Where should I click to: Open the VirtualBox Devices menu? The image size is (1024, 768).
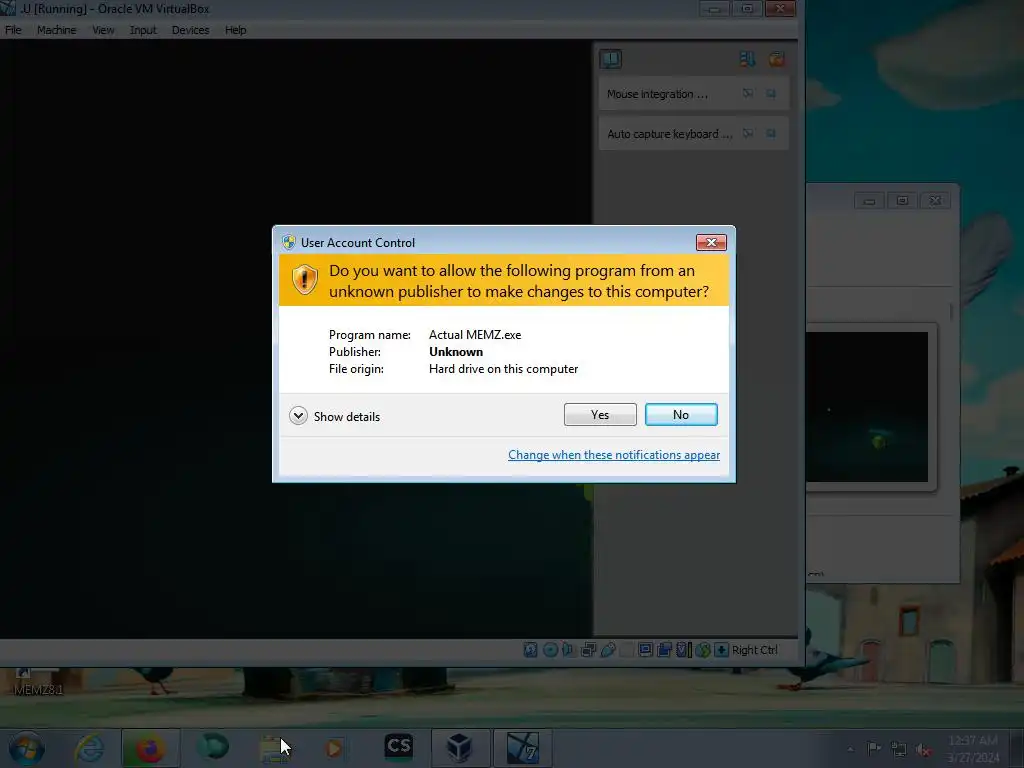[x=190, y=30]
